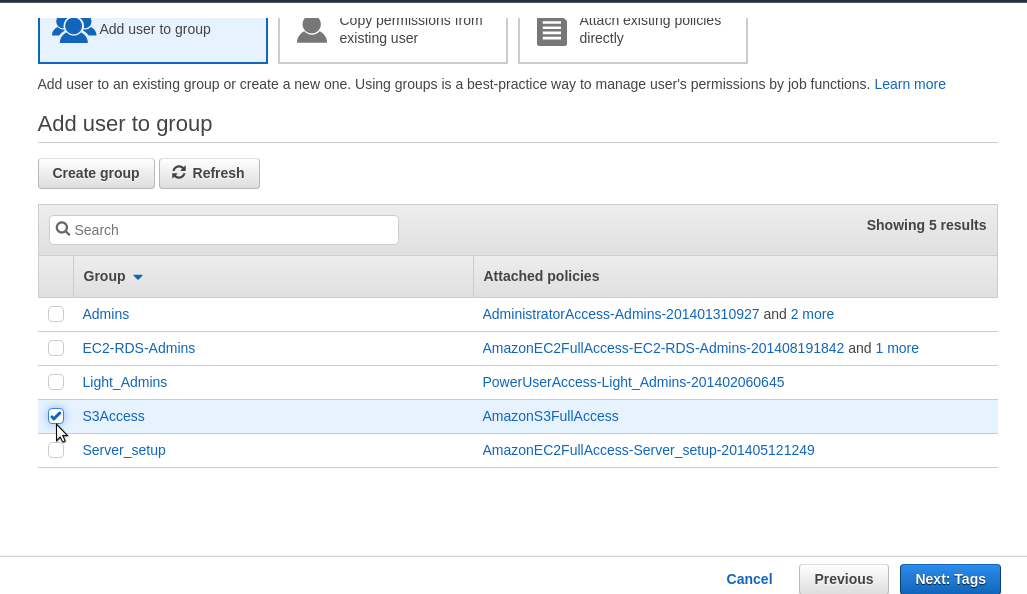Open the Learn more link
The image size is (1027, 594).
(910, 84)
